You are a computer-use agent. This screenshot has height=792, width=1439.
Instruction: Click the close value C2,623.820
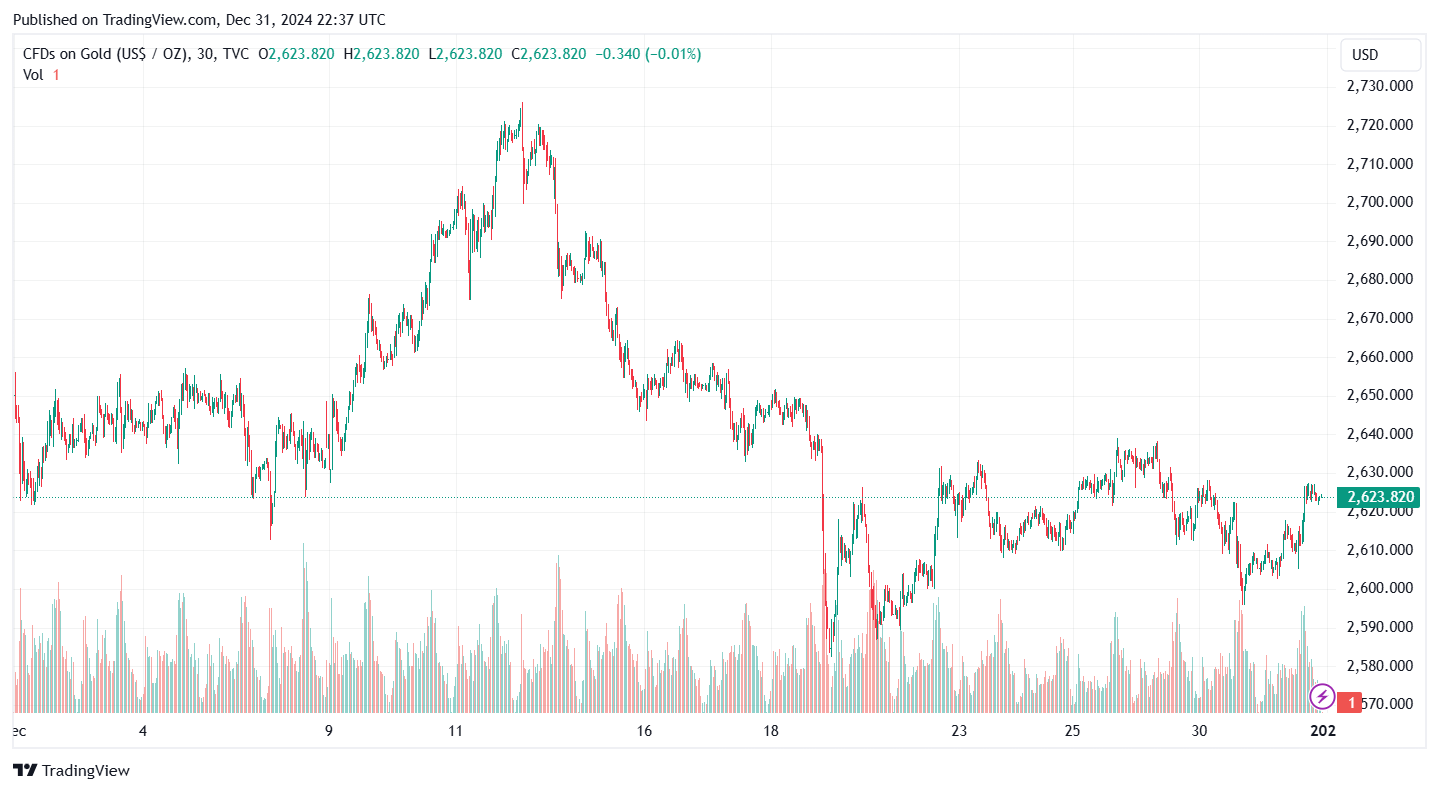click(x=548, y=54)
